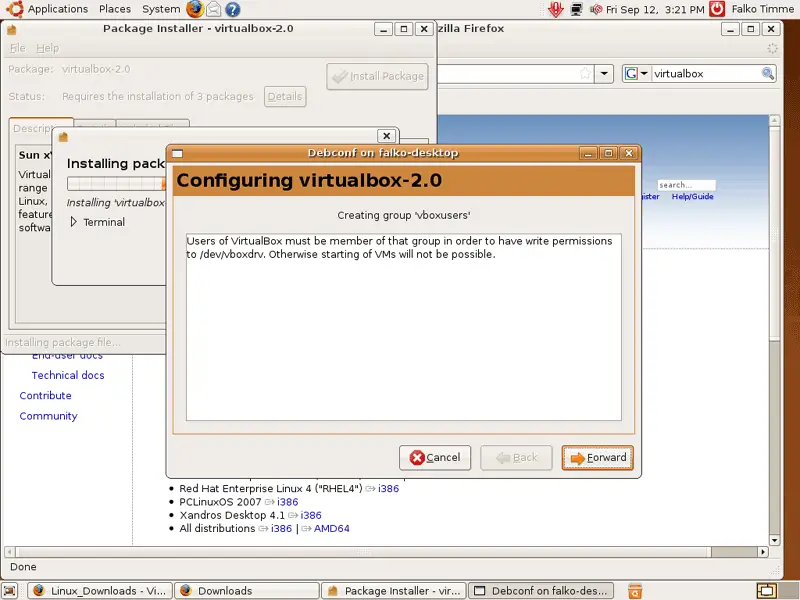Open the mail launcher in the top panel
This screenshot has height=600, width=800.
(x=214, y=9)
